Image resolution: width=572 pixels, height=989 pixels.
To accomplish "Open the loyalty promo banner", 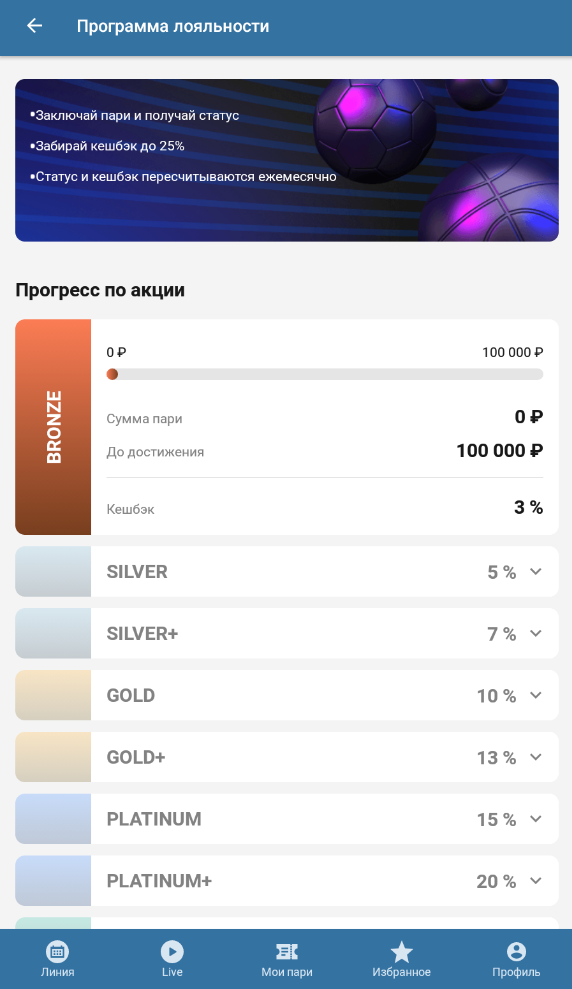I will (287, 160).
